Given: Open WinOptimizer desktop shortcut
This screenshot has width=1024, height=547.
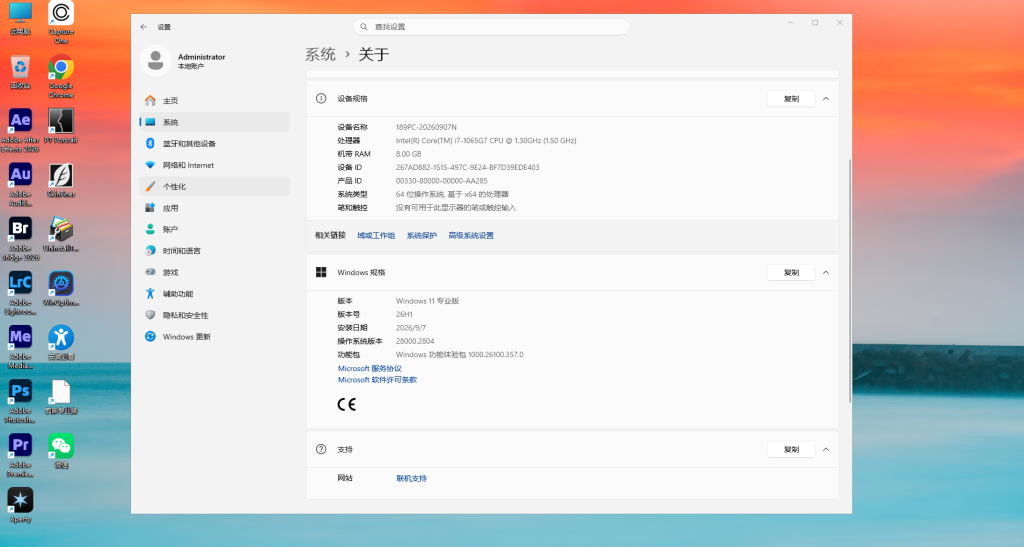Looking at the screenshot, I should pyautogui.click(x=61, y=289).
